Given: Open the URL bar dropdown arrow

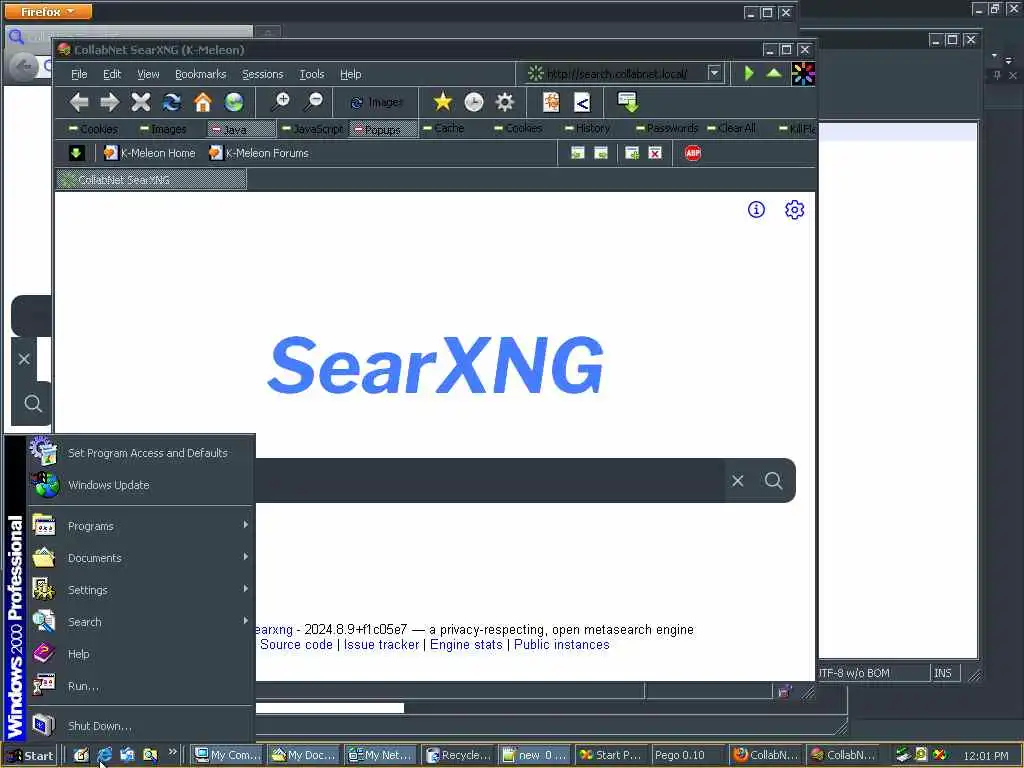Looking at the screenshot, I should [714, 73].
